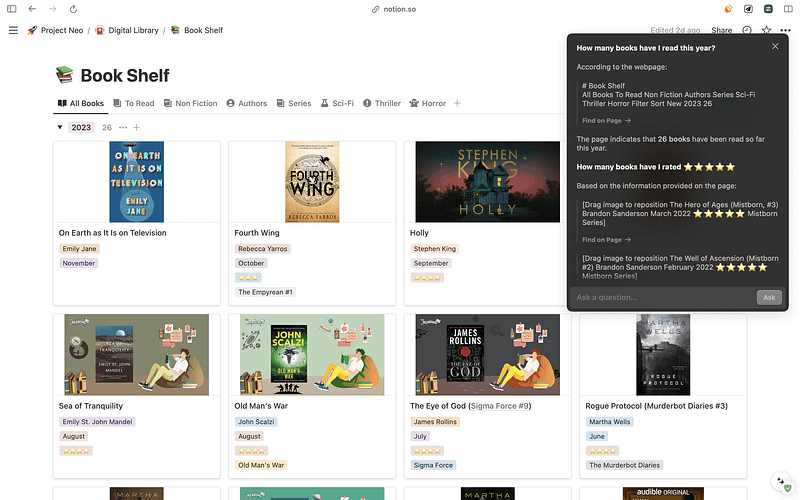Navigate to Digital Library breadcrumb
This screenshot has height=500, width=800.
pyautogui.click(x=127, y=30)
